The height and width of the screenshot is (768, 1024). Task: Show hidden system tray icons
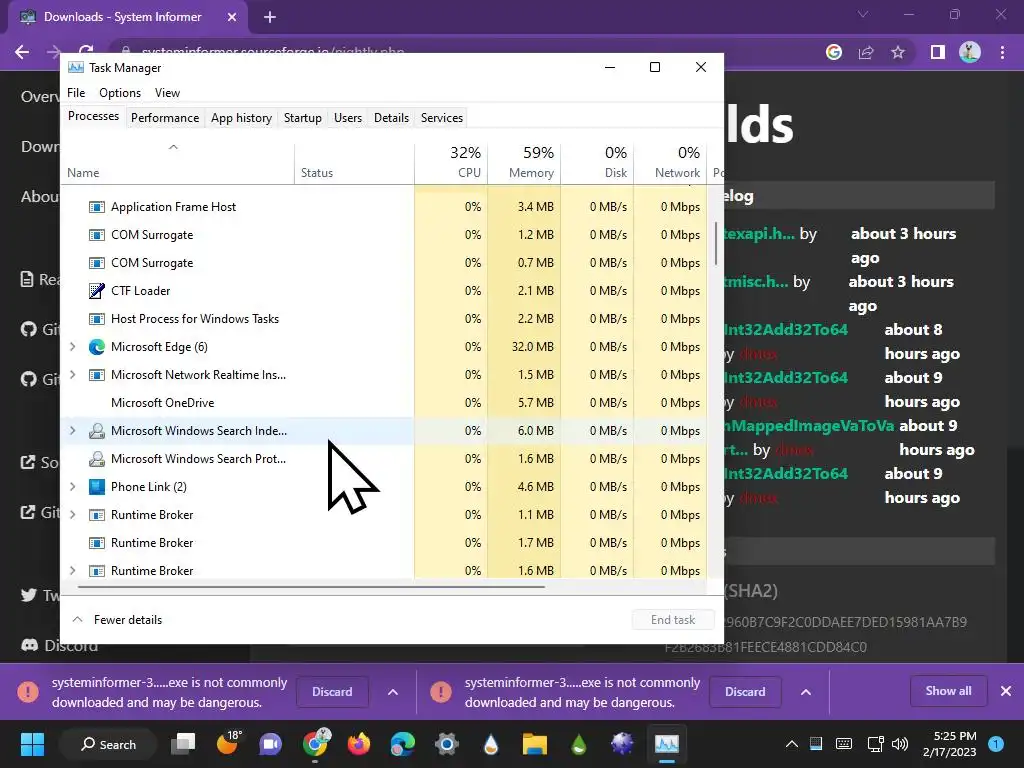792,744
